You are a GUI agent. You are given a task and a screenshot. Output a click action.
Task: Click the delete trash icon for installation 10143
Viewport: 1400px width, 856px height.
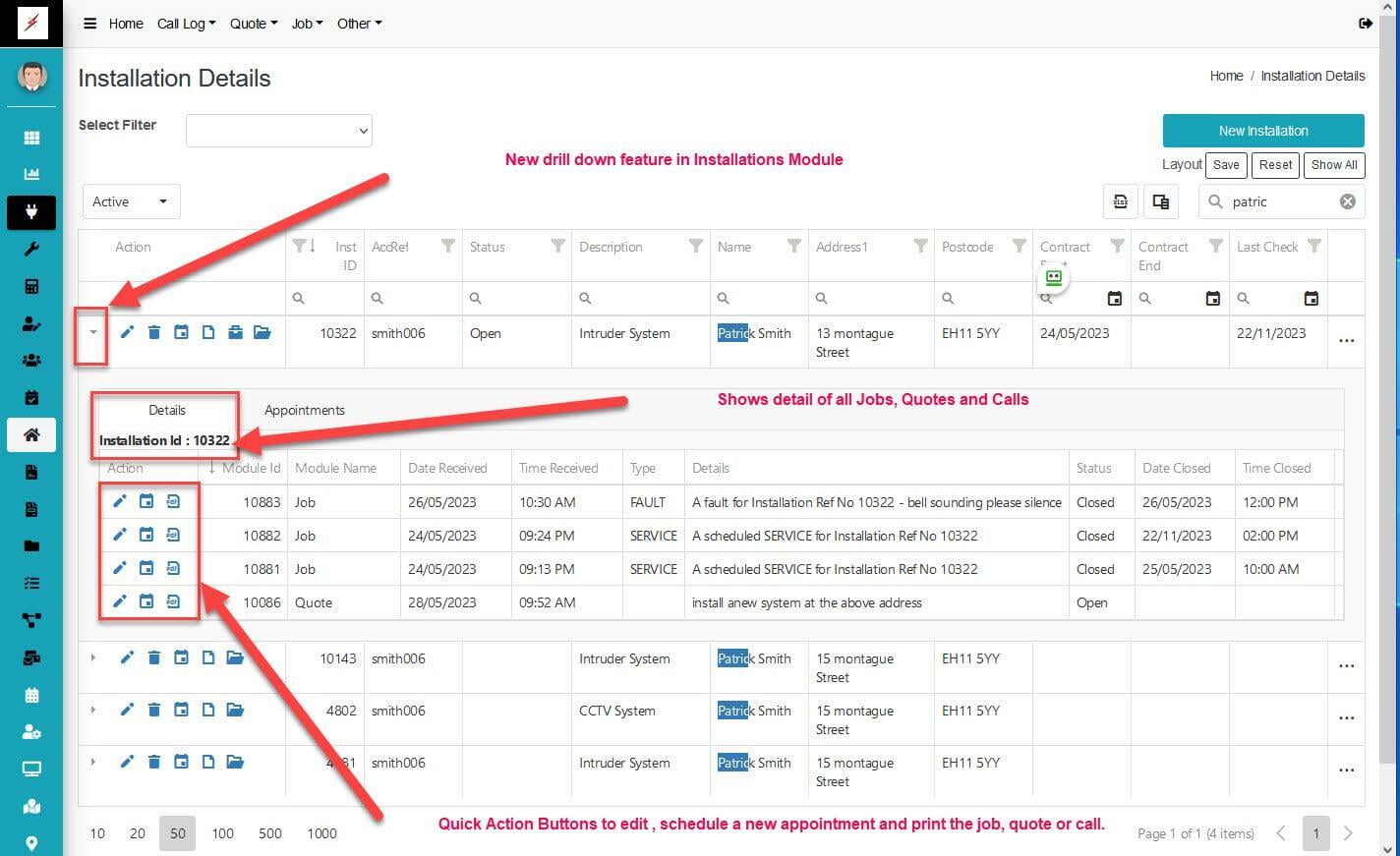(154, 657)
